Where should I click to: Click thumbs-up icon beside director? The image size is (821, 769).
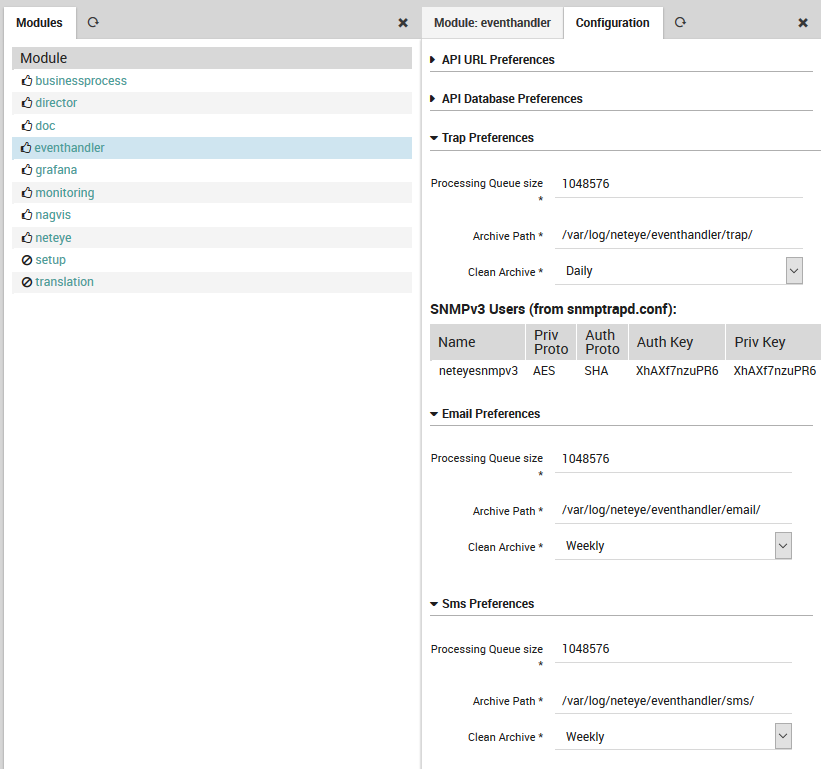[x=27, y=103]
